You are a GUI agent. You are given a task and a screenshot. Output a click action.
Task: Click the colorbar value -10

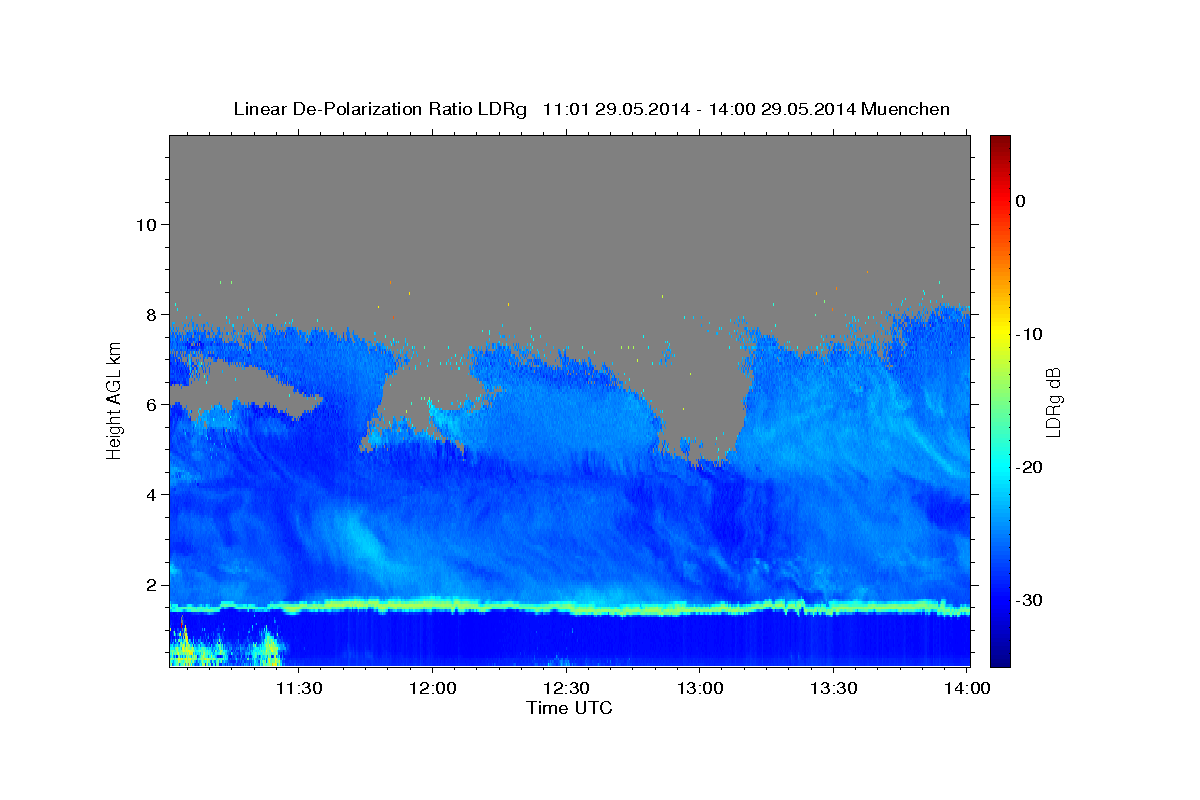point(1029,334)
